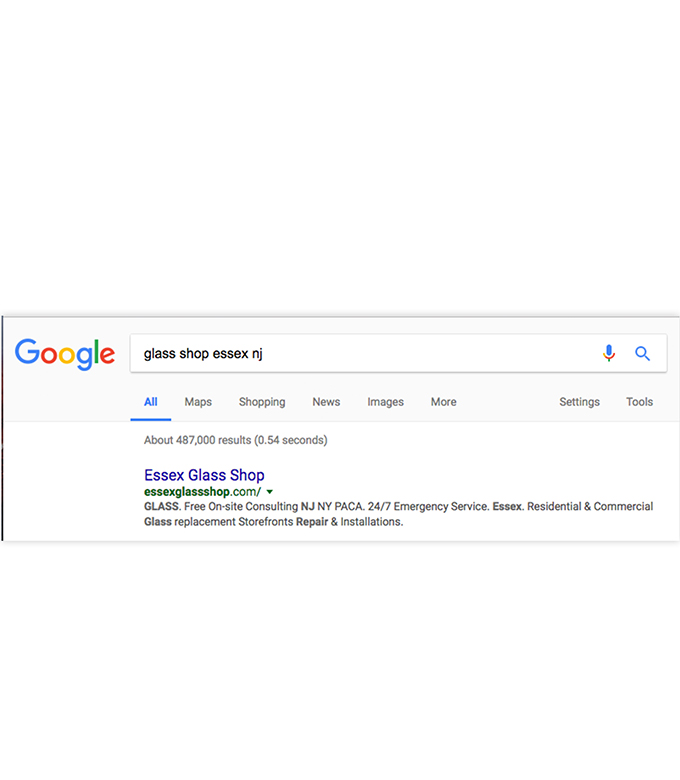The width and height of the screenshot is (680, 780).
Task: Open the Settings menu
Action: 580,402
